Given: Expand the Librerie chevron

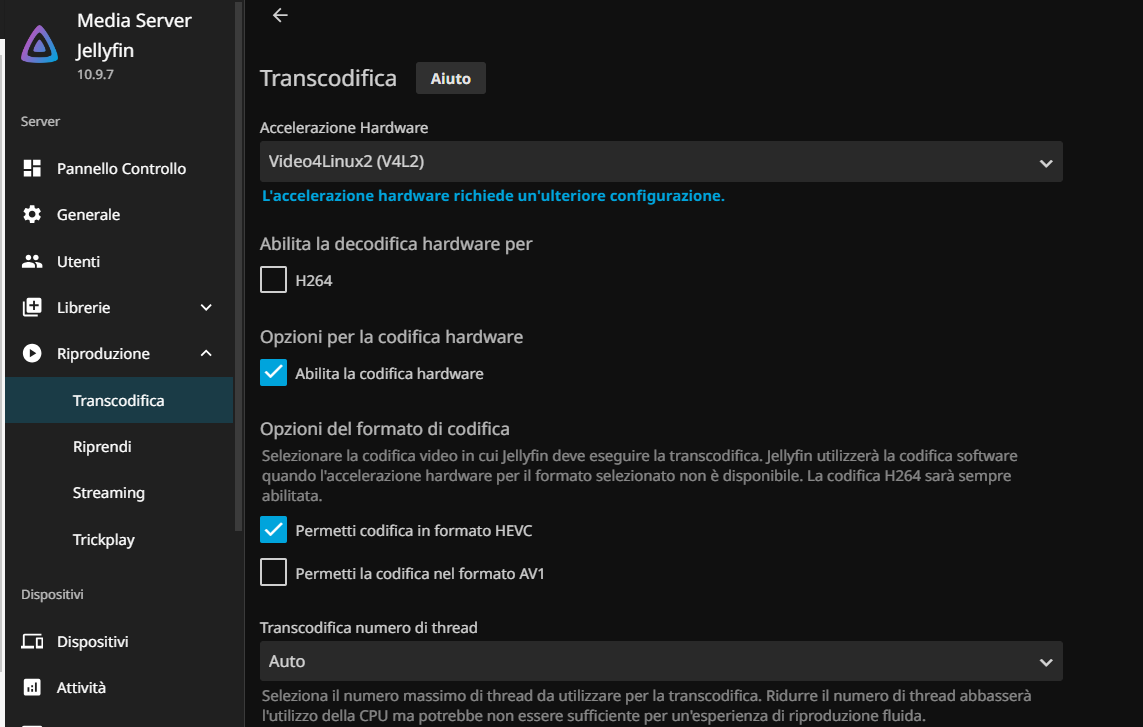Looking at the screenshot, I should tap(206, 307).
